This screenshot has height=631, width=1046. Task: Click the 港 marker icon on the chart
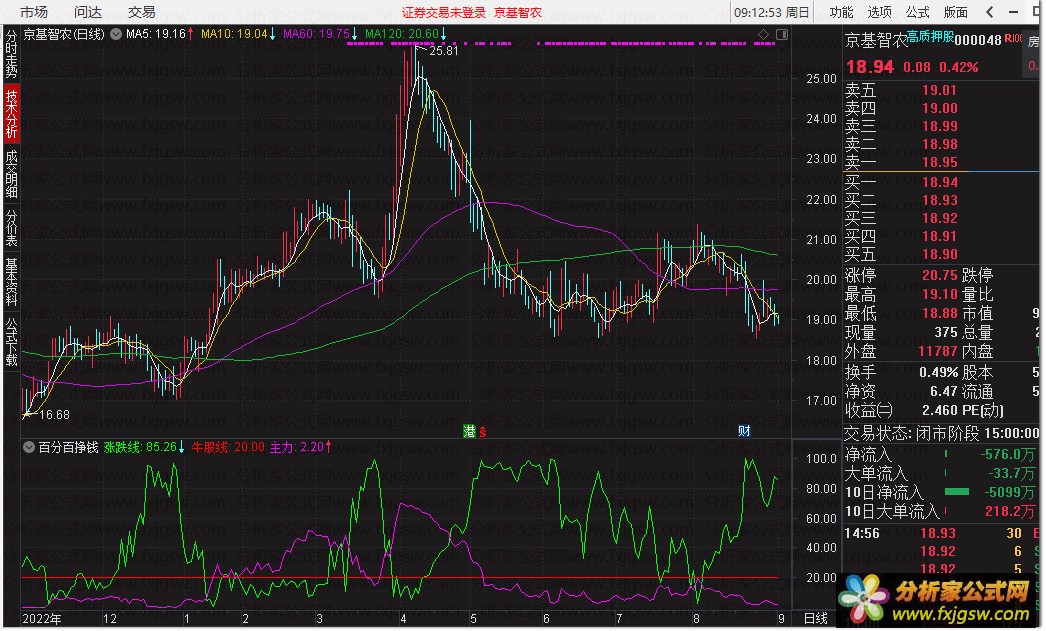tap(470, 432)
